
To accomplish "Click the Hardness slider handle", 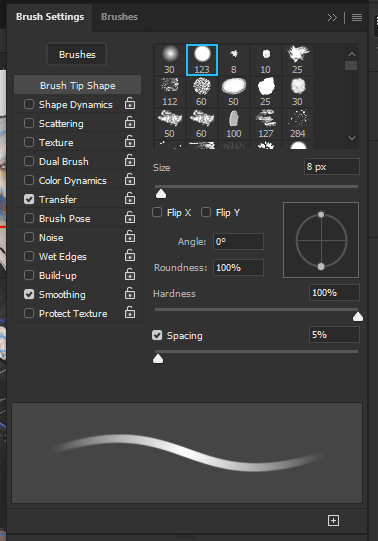I will 358,316.
